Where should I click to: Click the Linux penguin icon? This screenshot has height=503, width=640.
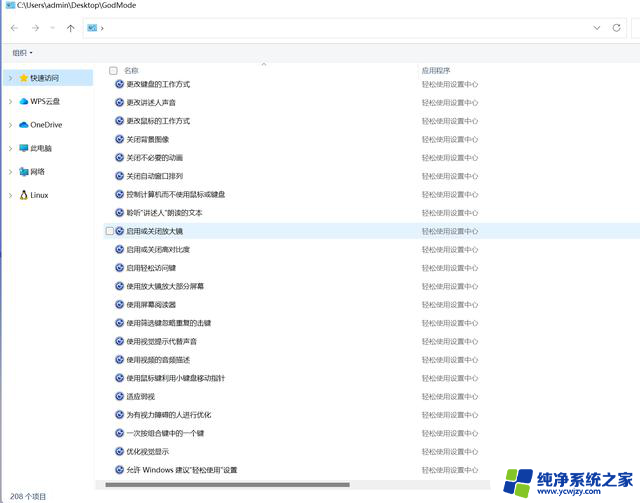click(24, 195)
